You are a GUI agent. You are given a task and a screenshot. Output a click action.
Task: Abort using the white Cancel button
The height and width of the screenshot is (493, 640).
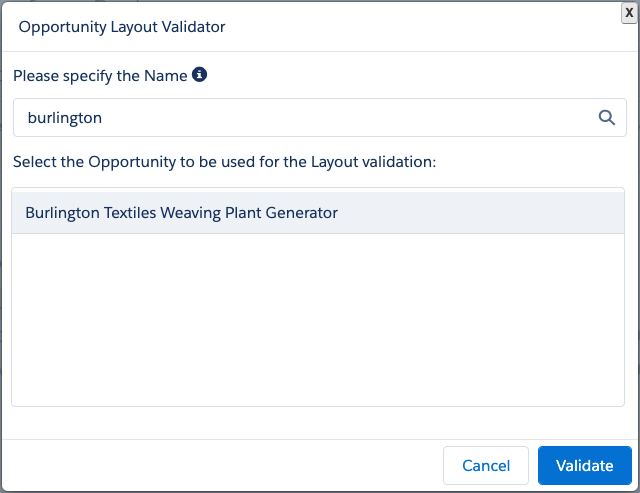(x=486, y=465)
